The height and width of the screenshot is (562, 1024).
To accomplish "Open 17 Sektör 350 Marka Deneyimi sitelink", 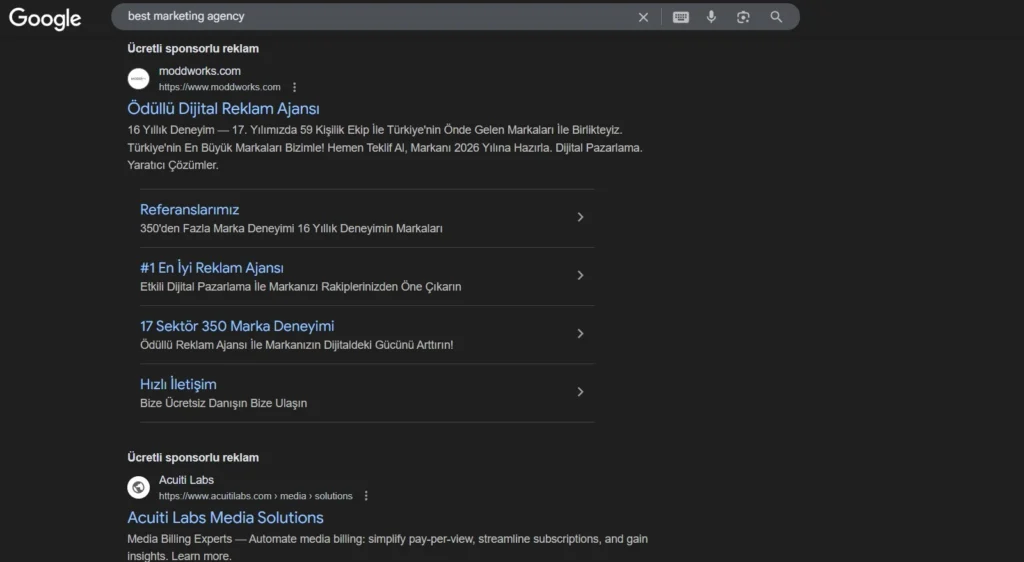I will (x=237, y=326).
